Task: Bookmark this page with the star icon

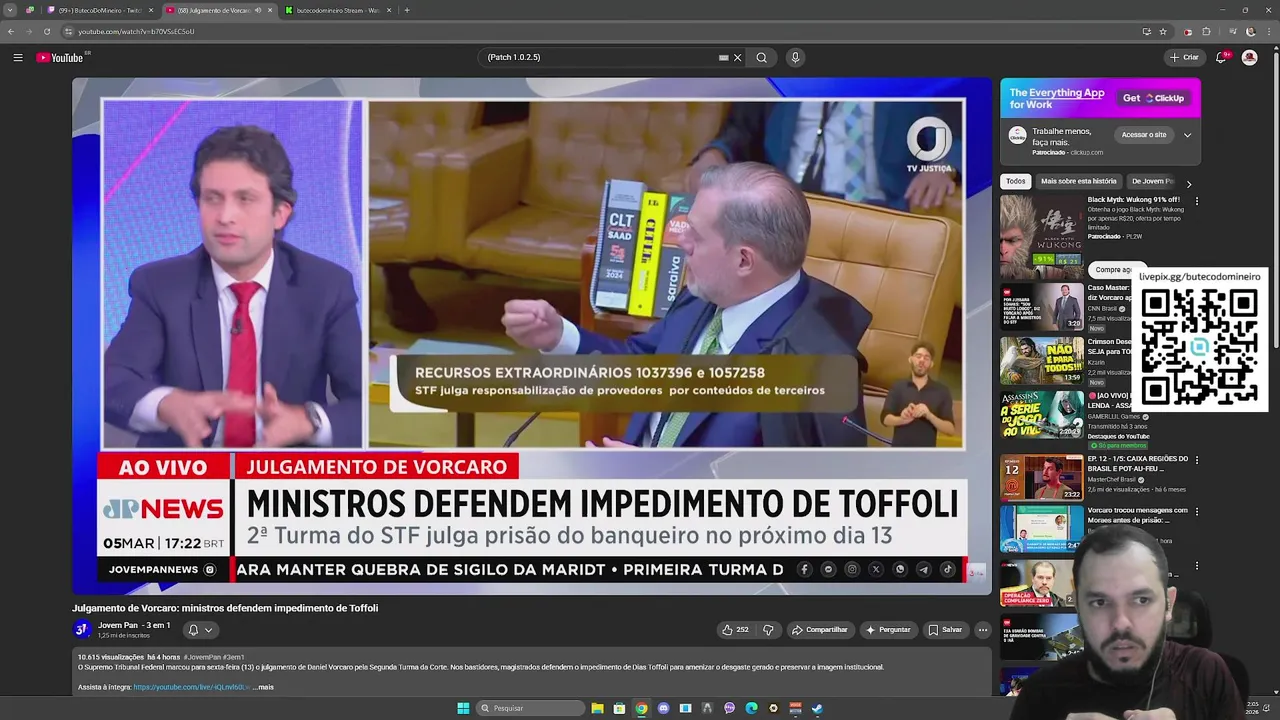Action: tap(1163, 31)
